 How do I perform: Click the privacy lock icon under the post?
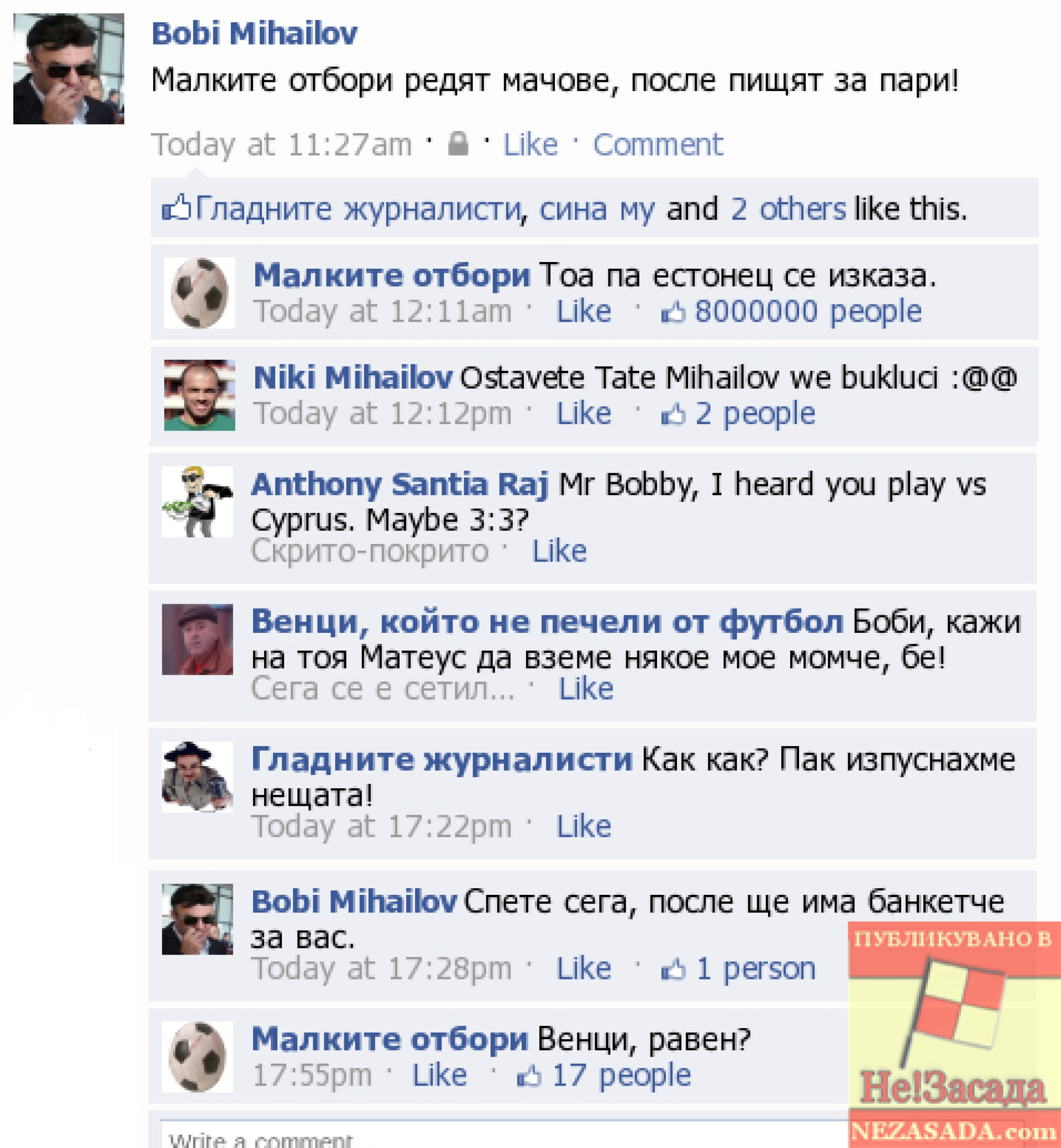458,144
